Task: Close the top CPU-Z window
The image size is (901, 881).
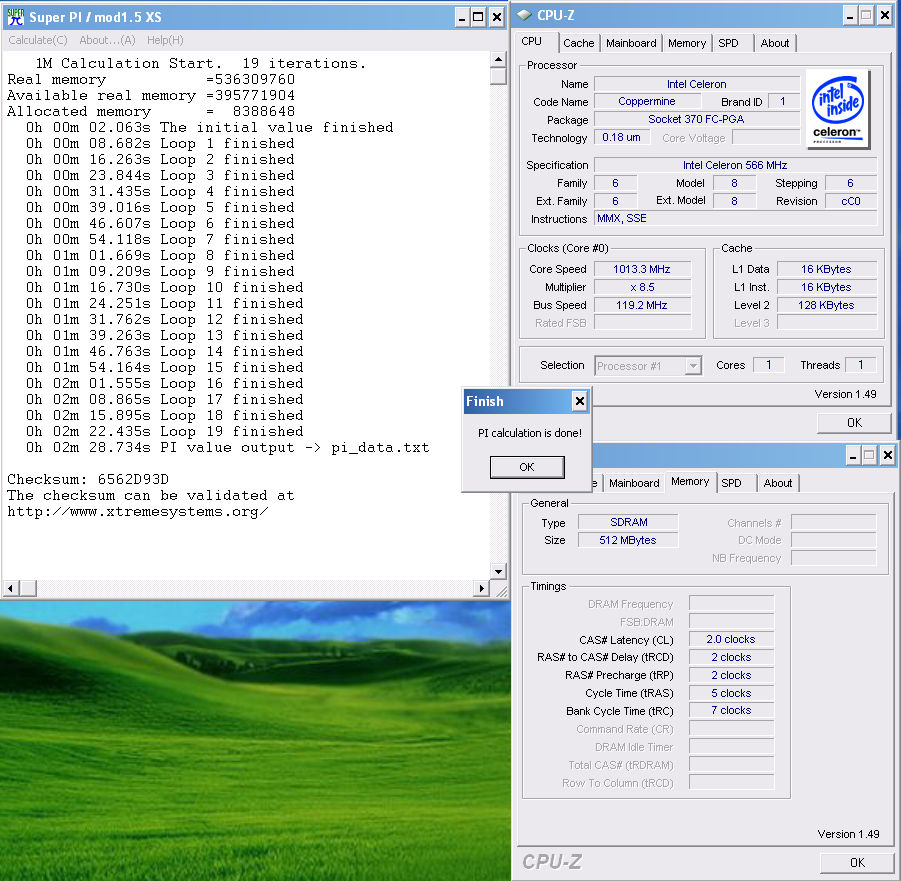Action: point(885,16)
